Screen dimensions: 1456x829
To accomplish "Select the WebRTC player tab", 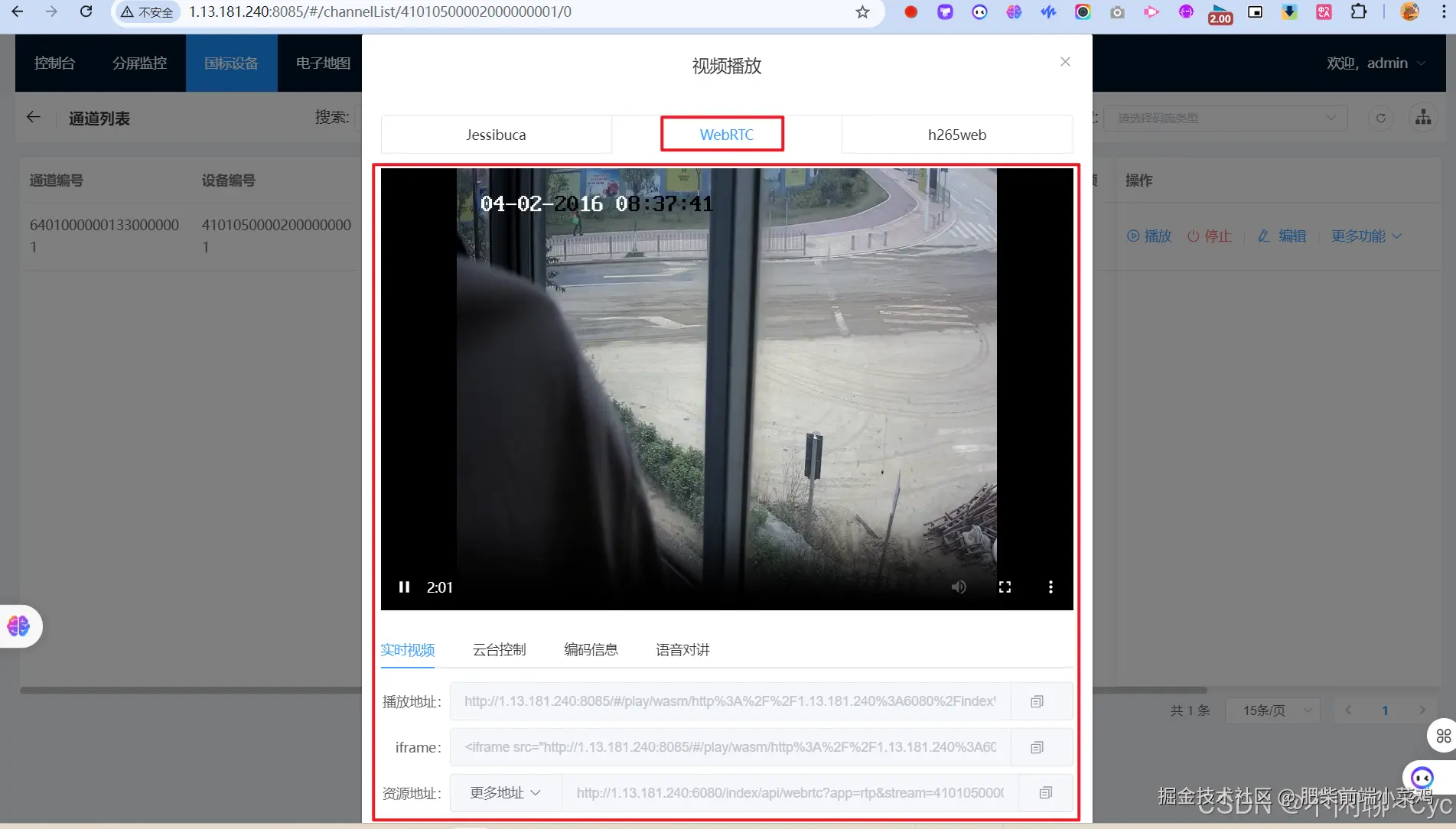I will click(726, 135).
